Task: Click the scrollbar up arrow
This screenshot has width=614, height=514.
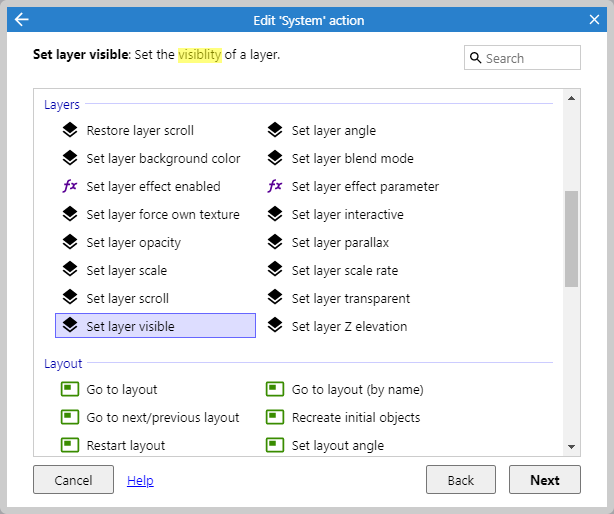Action: click(571, 98)
